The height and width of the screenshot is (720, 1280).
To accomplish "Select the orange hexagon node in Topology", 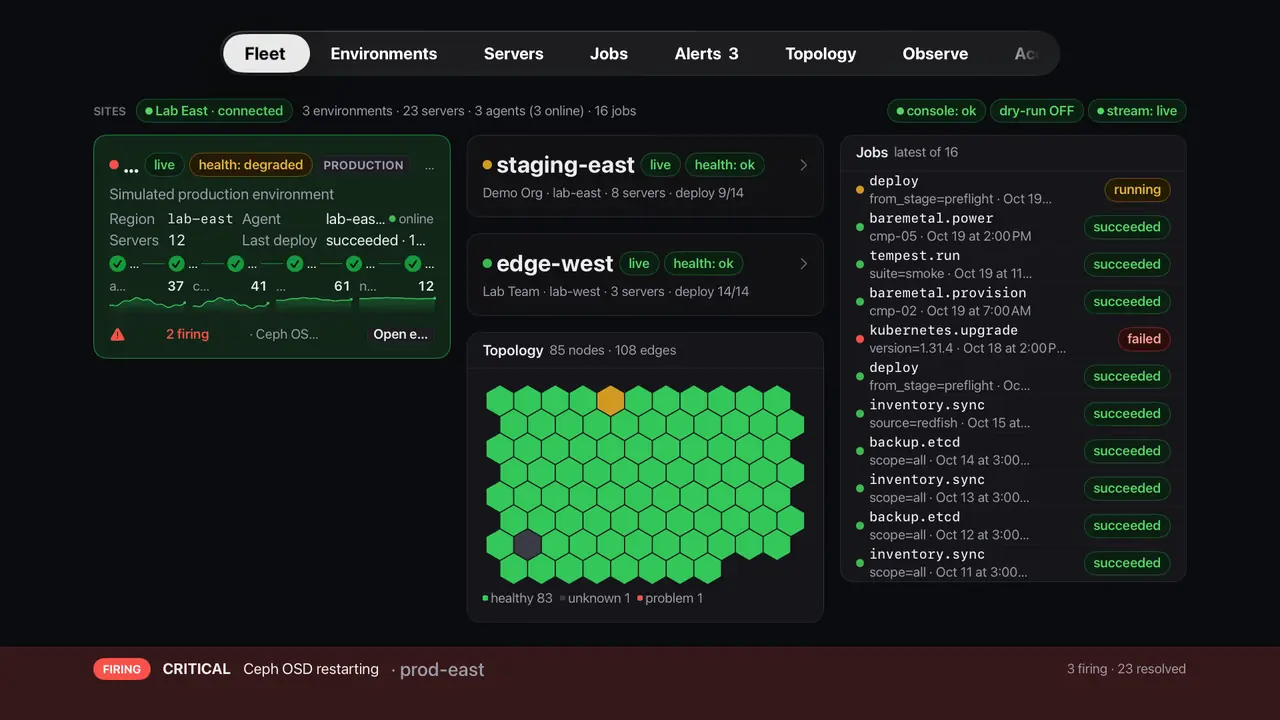I will pyautogui.click(x=610, y=400).
